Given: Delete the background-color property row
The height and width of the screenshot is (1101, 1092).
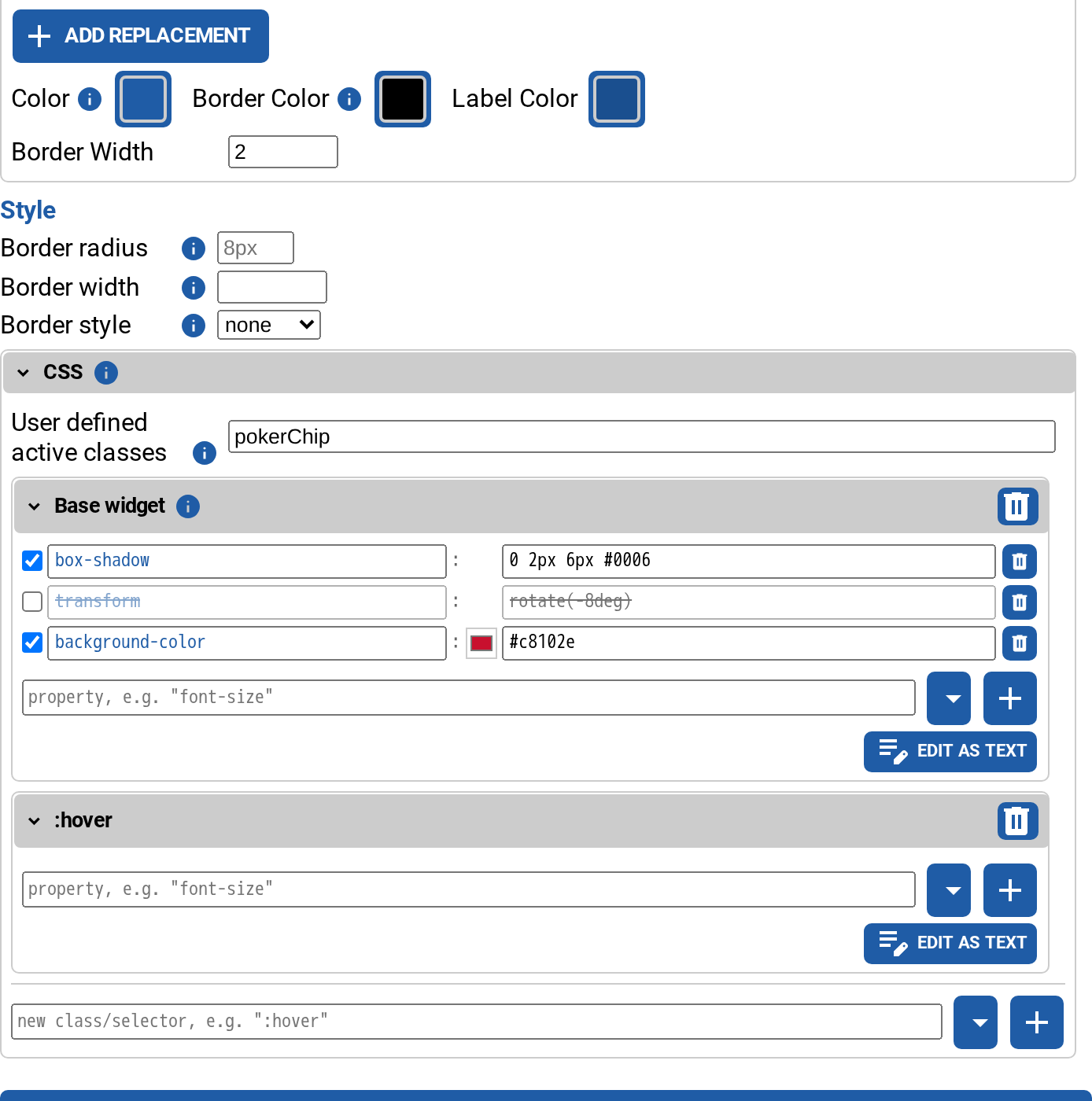Looking at the screenshot, I should 1020,643.
